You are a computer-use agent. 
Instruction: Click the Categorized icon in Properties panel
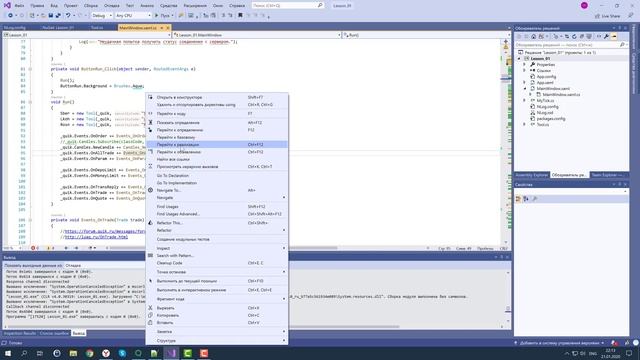[518, 199]
